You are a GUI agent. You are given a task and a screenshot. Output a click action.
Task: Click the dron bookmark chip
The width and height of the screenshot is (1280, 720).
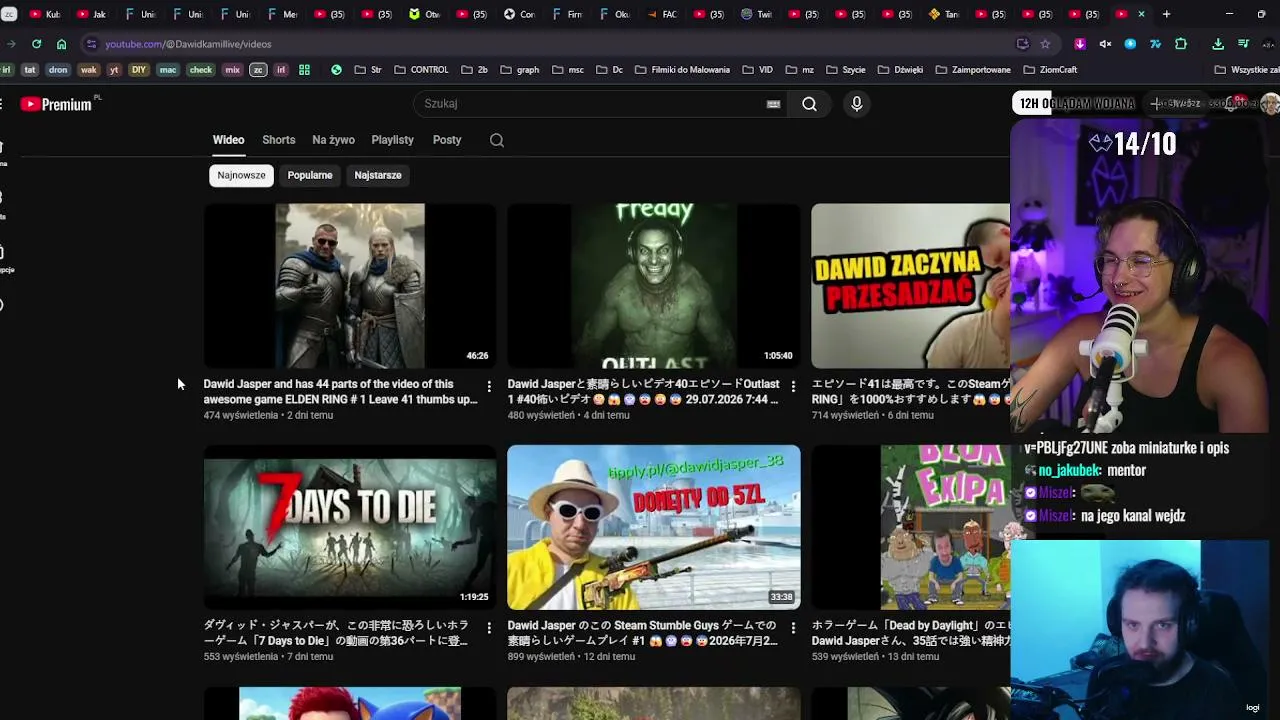[x=58, y=70]
